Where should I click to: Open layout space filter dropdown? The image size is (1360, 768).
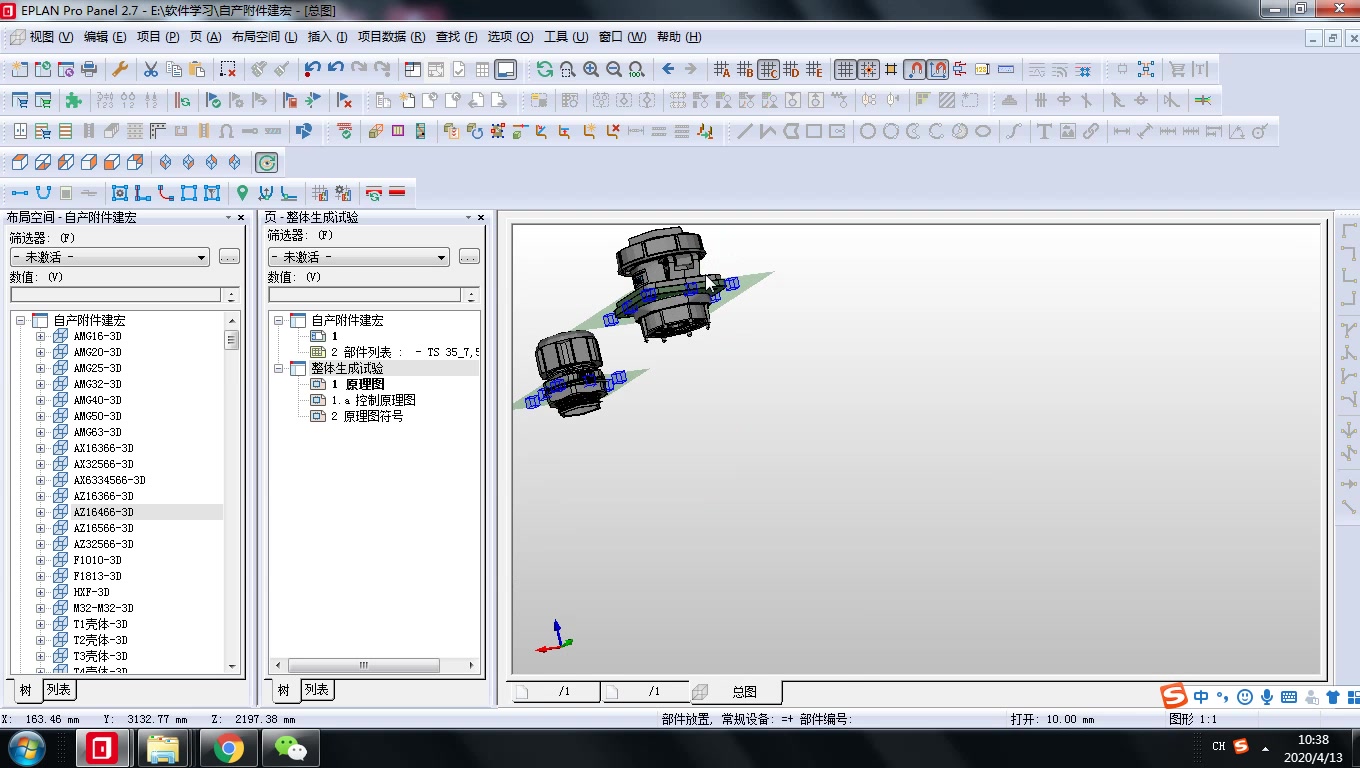click(201, 257)
